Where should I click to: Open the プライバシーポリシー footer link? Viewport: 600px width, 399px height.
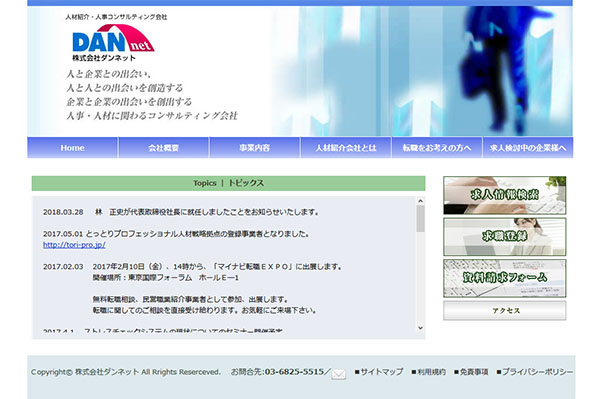535,371
